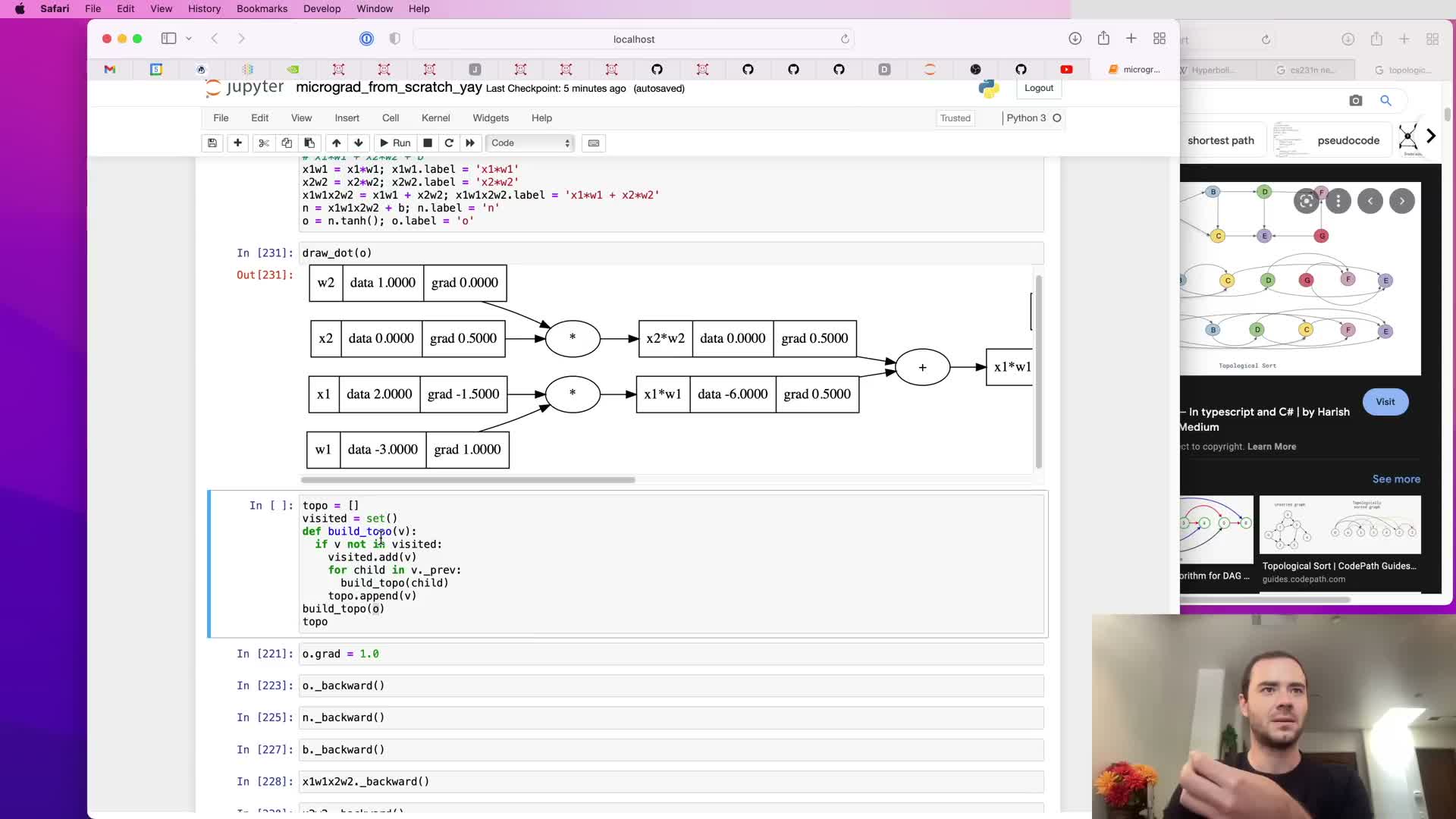Restart and run all cells icon

[470, 143]
